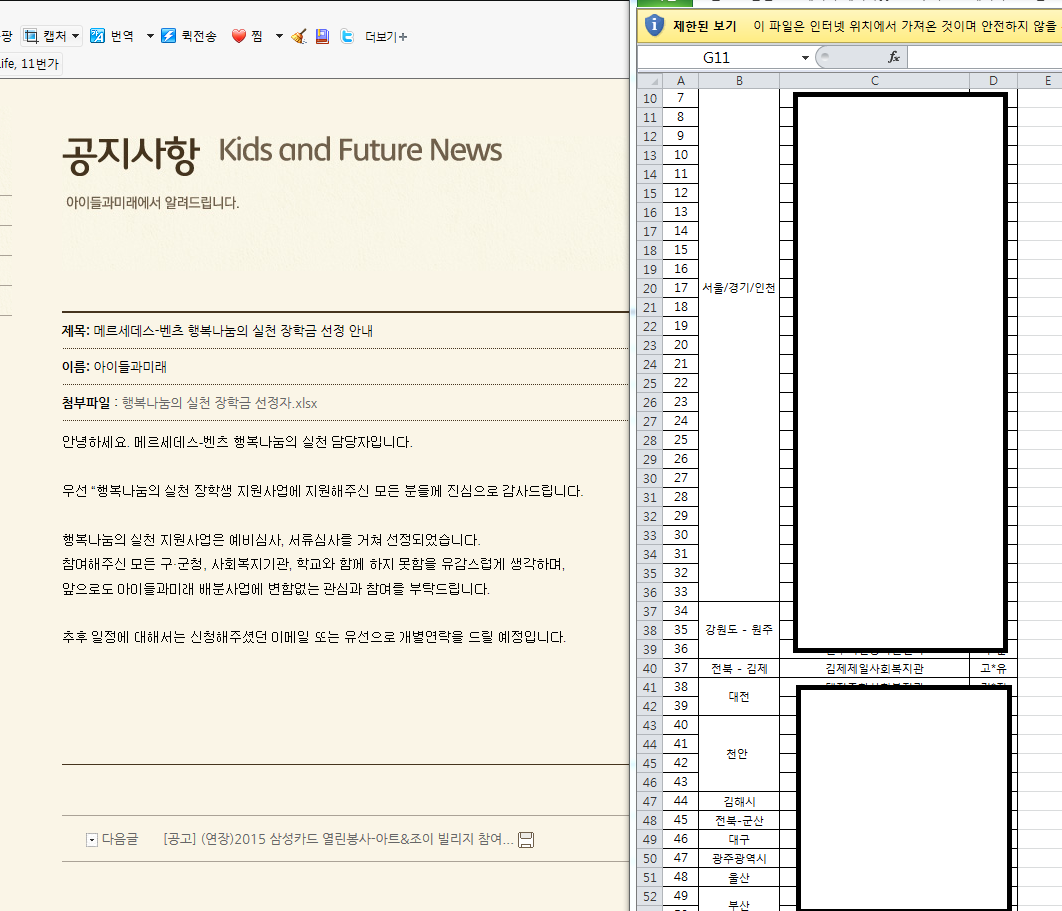Click the 강원도 - 원주 cell
This screenshot has width=1062, height=911.
coord(739,630)
